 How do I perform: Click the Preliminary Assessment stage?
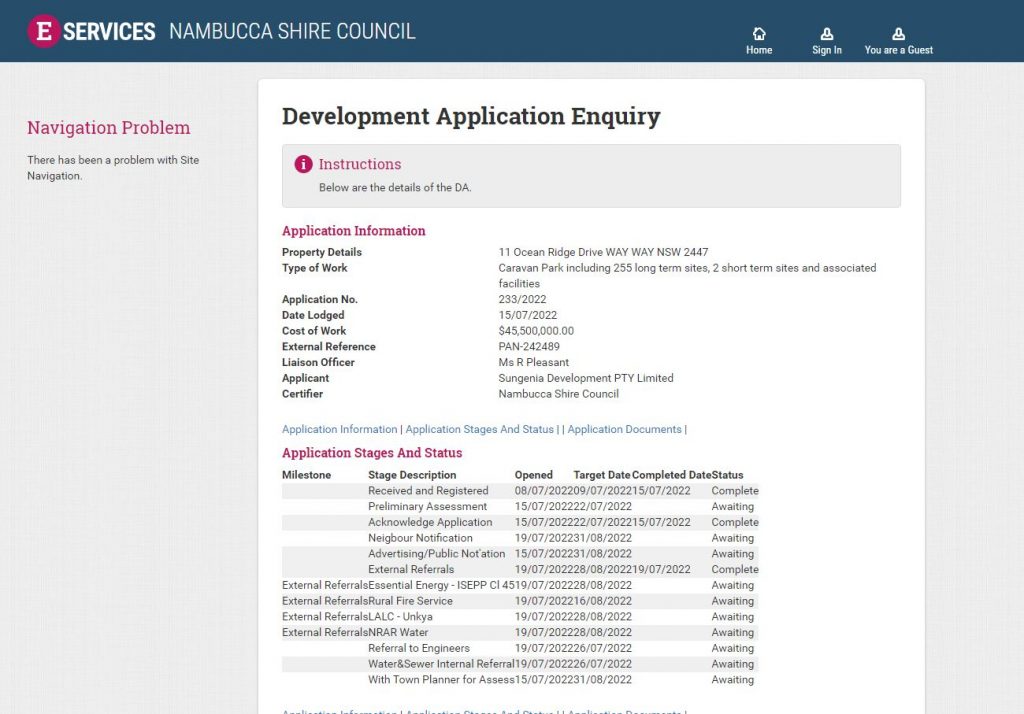(x=428, y=506)
